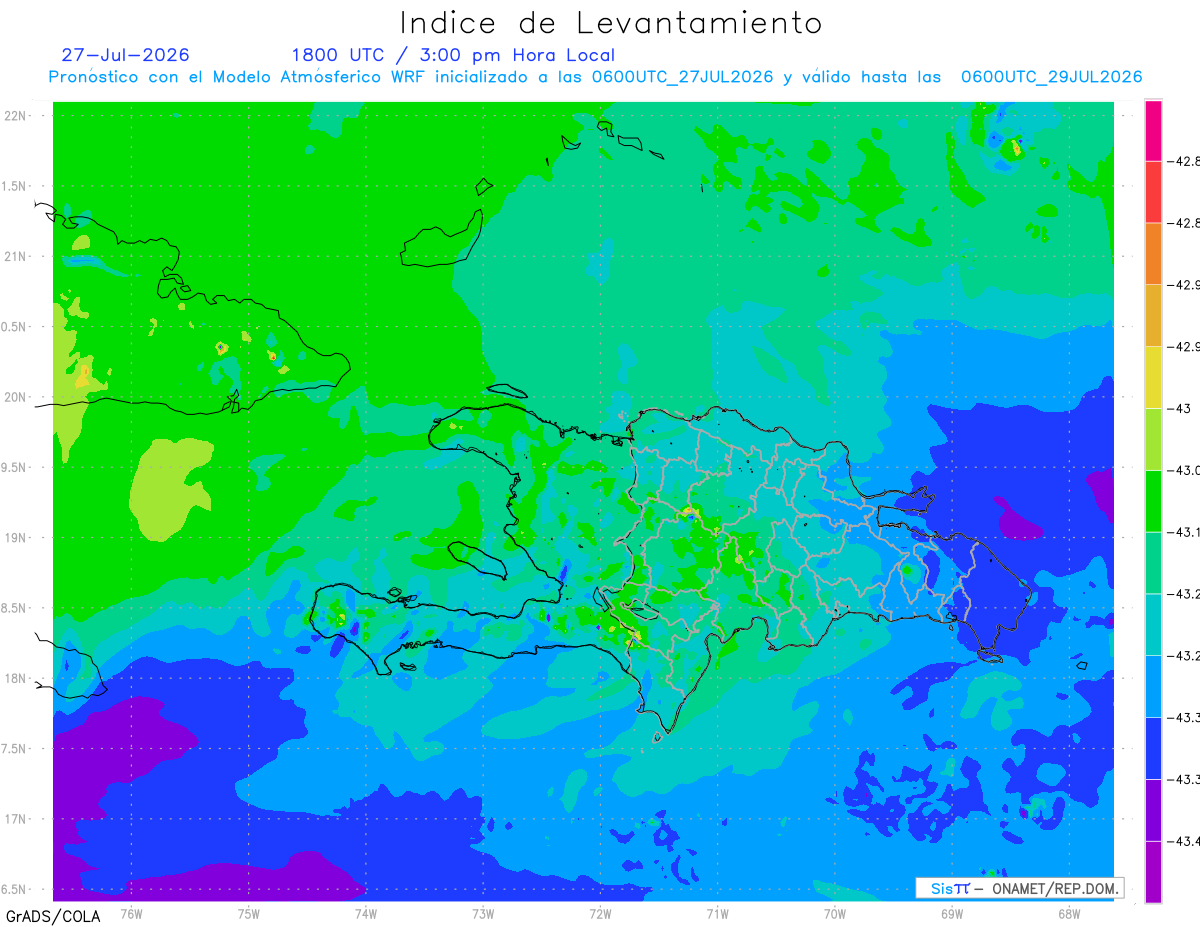Click the '69W' longitude label
Screen dimensions: 1200x927
[952, 912]
